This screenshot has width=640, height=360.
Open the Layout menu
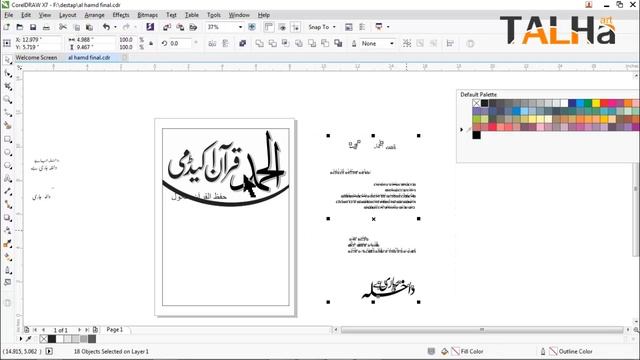coord(68,15)
